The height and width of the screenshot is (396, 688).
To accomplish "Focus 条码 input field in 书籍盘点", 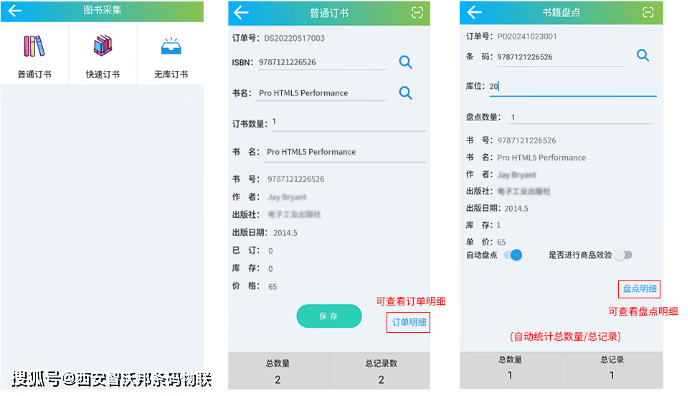I will tap(560, 57).
